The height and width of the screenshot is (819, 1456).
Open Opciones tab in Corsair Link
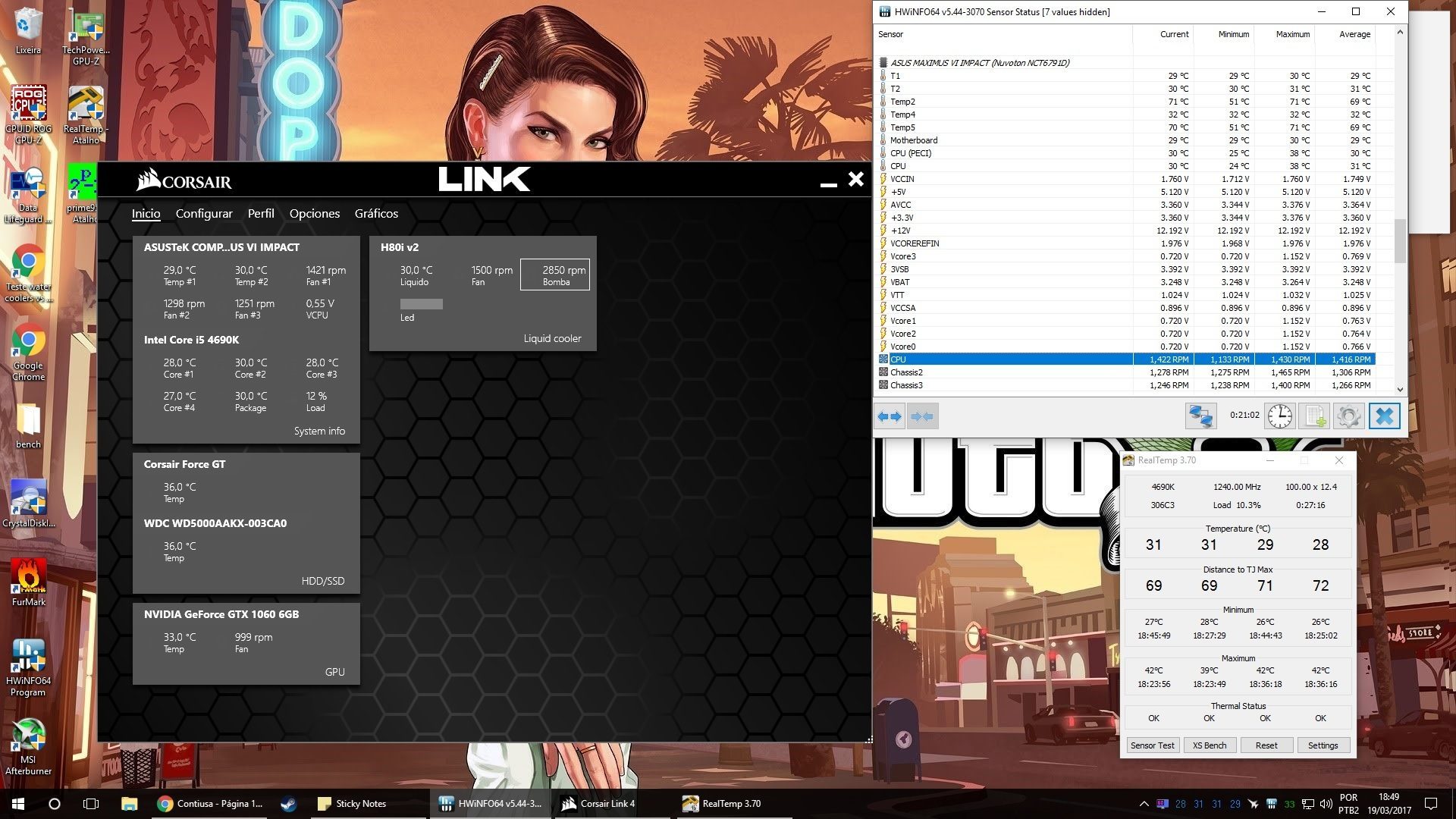pos(314,214)
